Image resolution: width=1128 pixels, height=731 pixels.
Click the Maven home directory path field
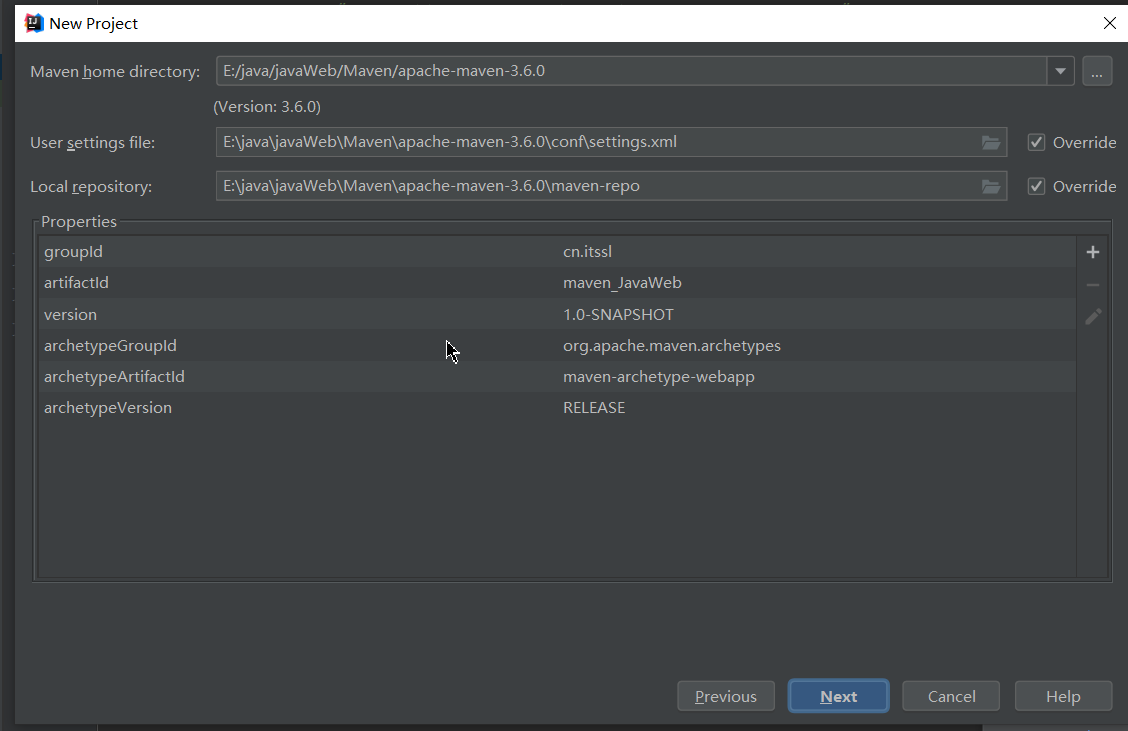pyautogui.click(x=631, y=71)
